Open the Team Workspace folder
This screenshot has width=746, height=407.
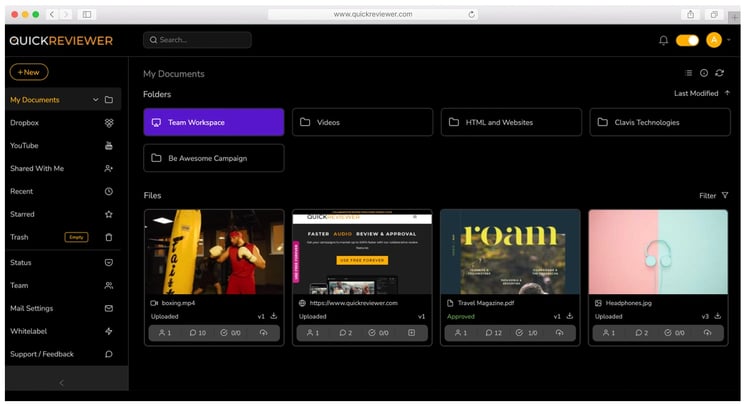click(214, 122)
